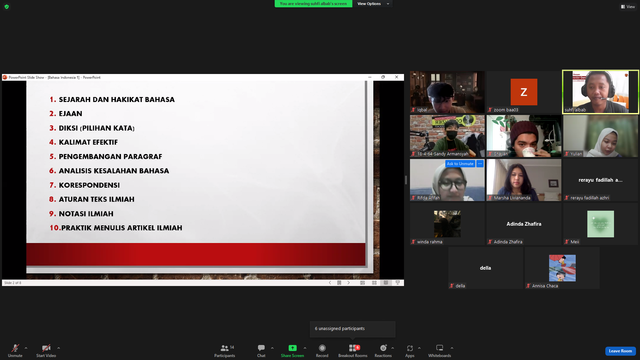This screenshot has height=360, width=640.
Task: Open video options arrow next to Start Video
Action: tap(59, 348)
